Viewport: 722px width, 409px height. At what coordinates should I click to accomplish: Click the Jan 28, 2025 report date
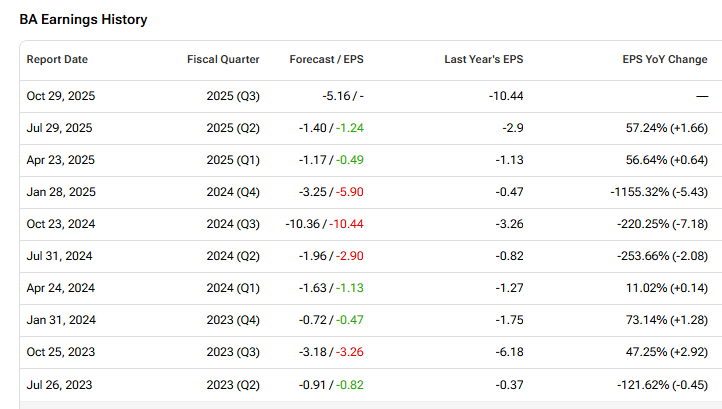tap(61, 192)
